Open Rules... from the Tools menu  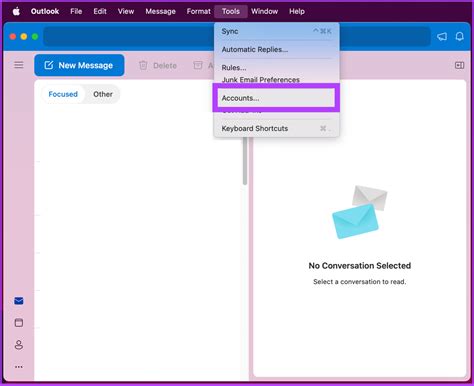tap(276, 68)
